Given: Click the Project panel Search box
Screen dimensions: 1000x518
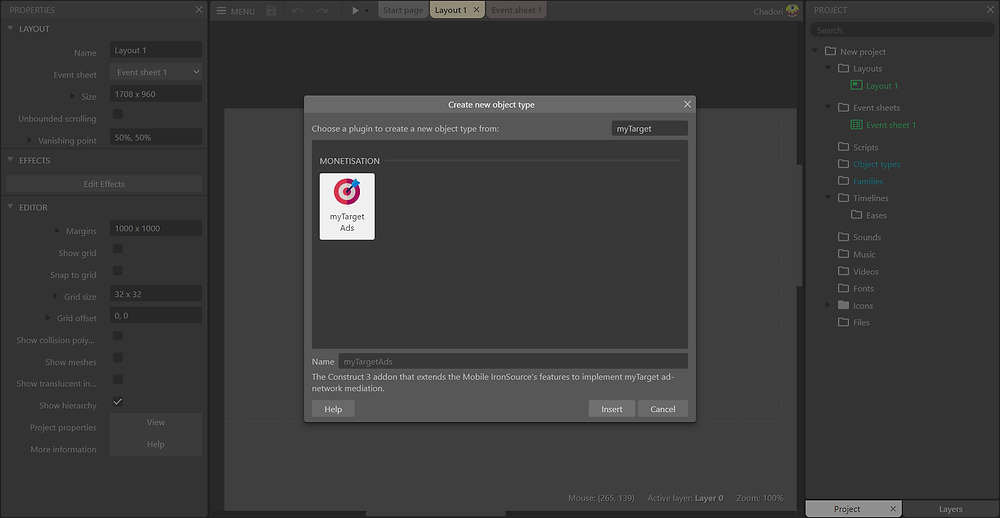Looking at the screenshot, I should pyautogui.click(x=902, y=30).
